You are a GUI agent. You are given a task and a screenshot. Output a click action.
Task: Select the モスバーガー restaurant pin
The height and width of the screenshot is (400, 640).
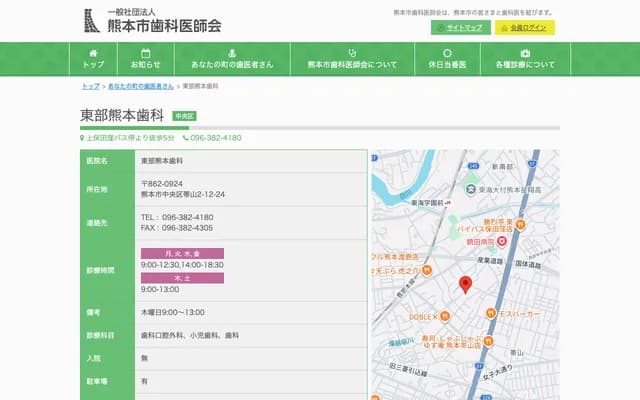491,313
